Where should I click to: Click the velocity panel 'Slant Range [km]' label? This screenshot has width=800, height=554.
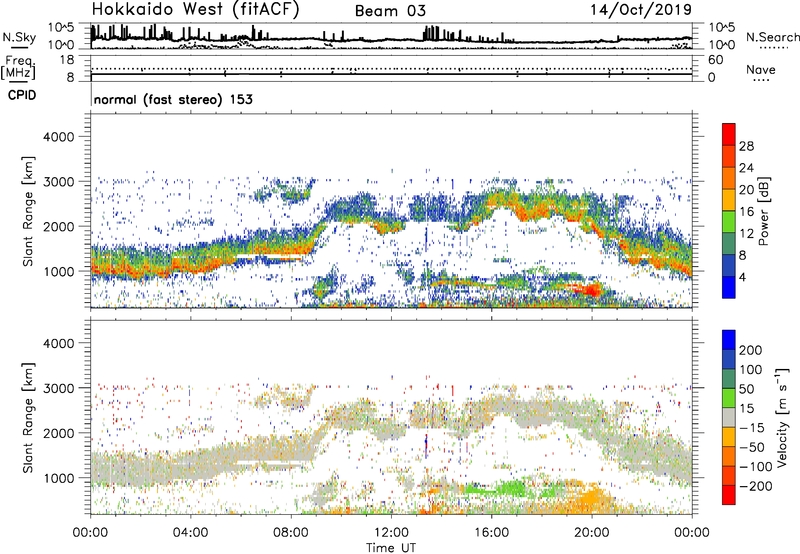coord(28,418)
